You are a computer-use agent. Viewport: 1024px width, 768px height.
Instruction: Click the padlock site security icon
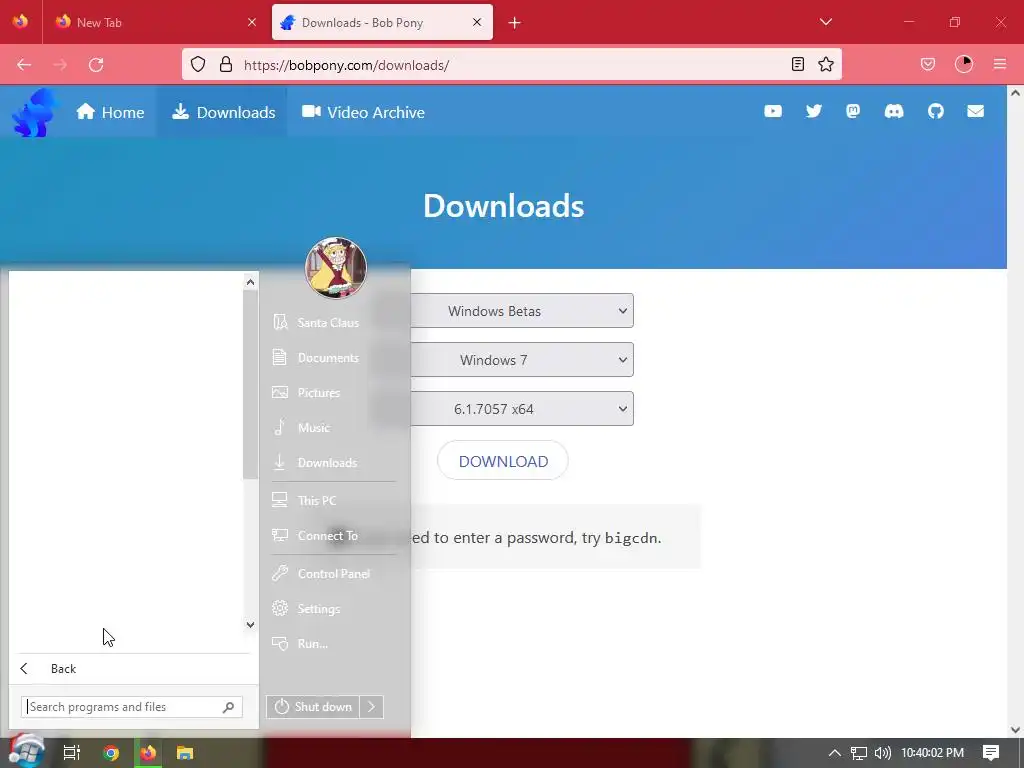point(226,65)
